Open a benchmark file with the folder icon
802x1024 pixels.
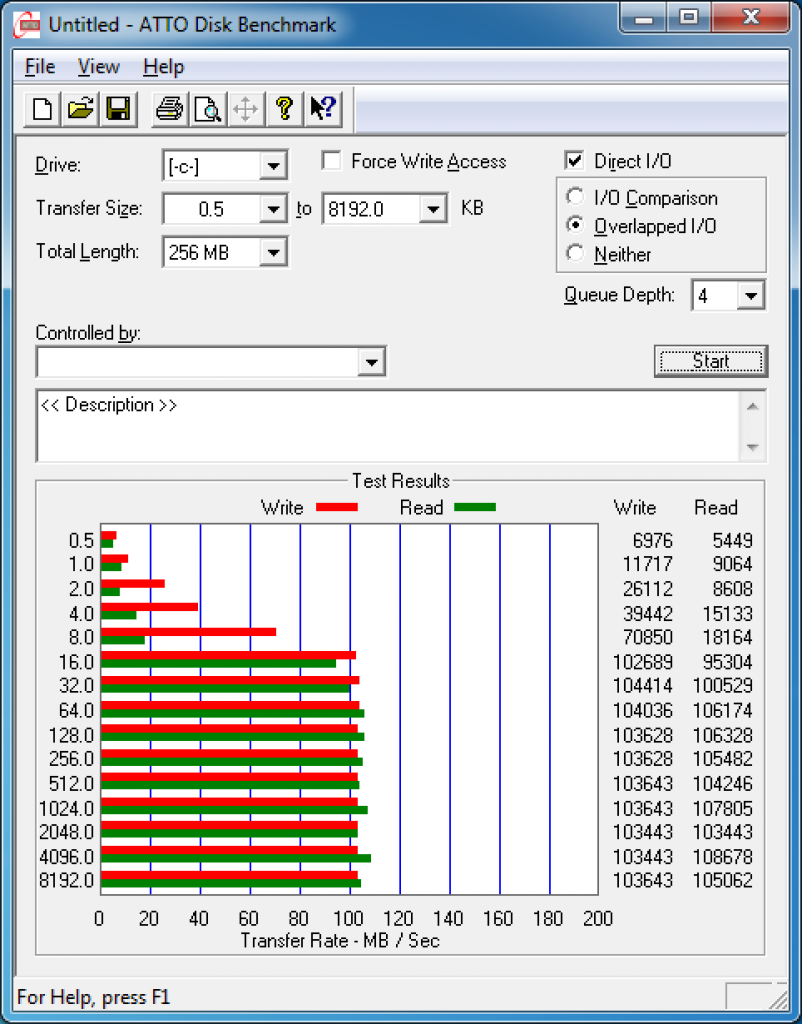[x=80, y=108]
